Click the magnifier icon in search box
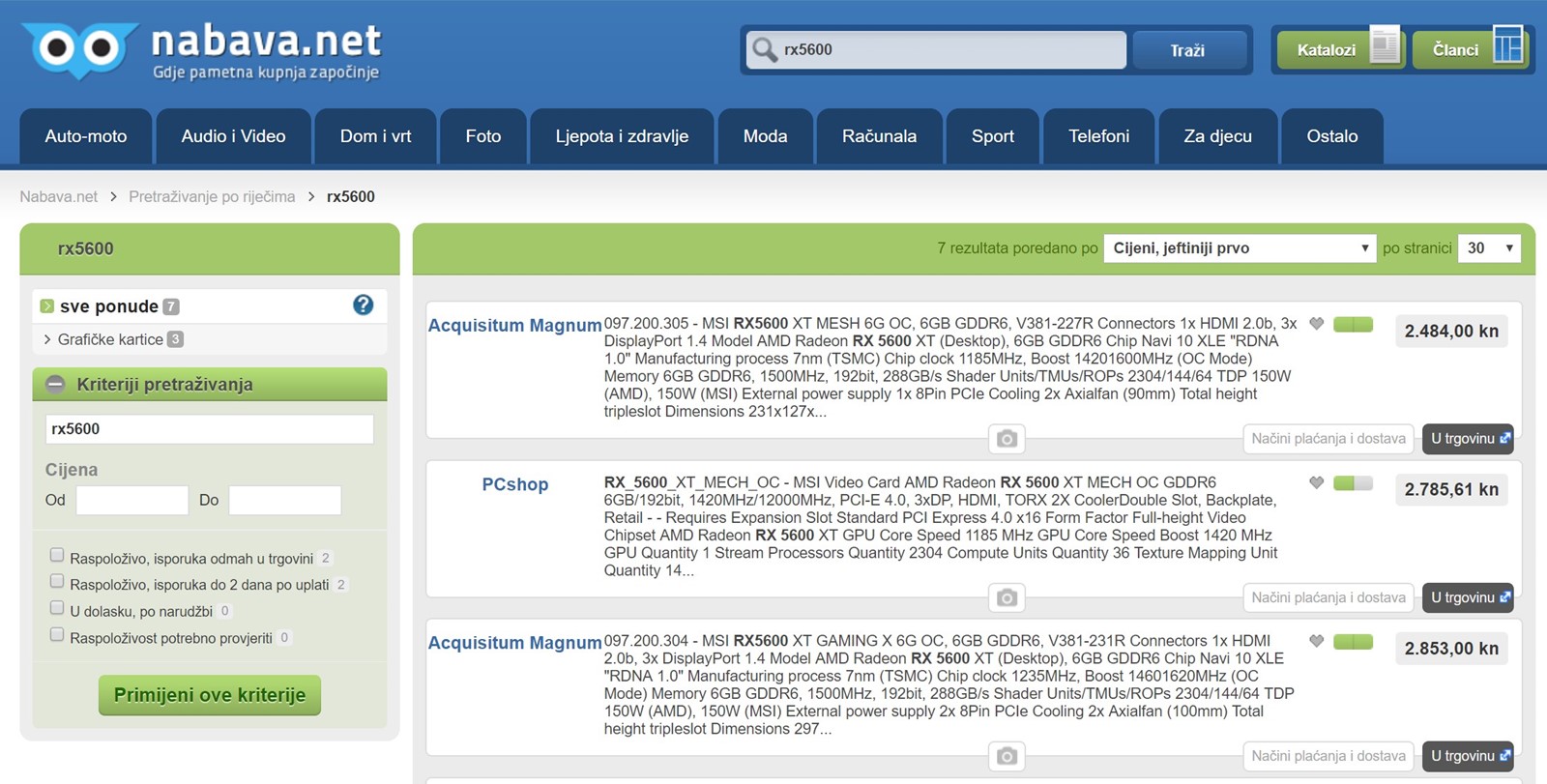 coord(765,50)
